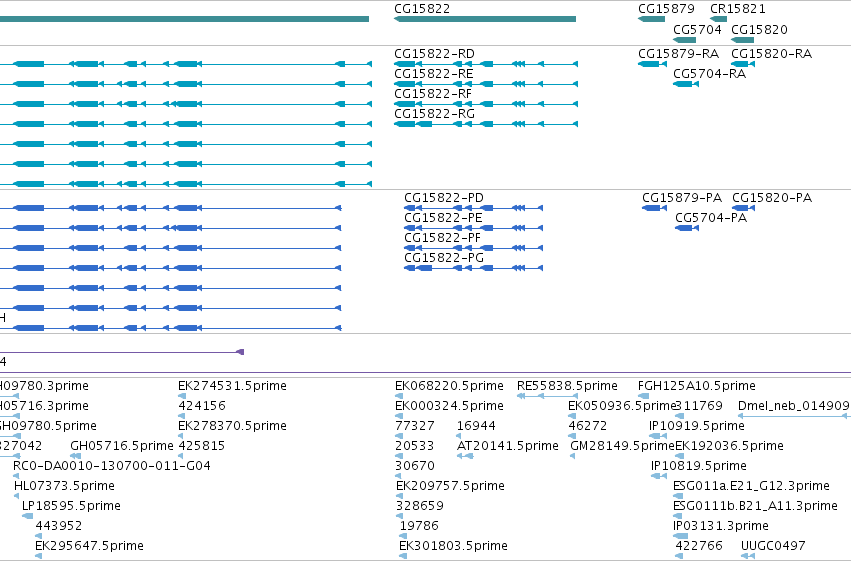Open EST IP10819.5prime

[x=699, y=466]
